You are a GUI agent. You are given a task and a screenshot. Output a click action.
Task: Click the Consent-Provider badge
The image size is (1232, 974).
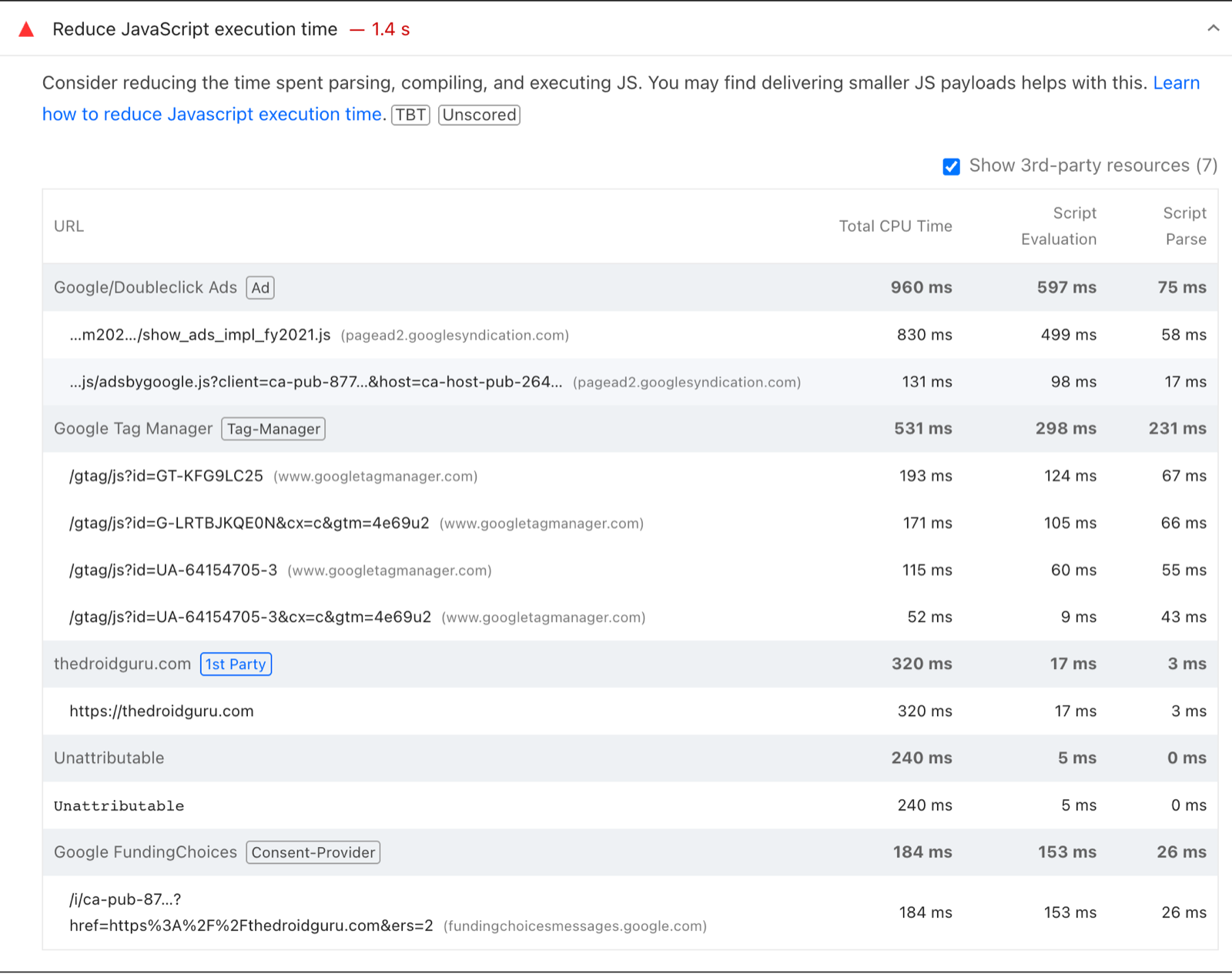(313, 852)
